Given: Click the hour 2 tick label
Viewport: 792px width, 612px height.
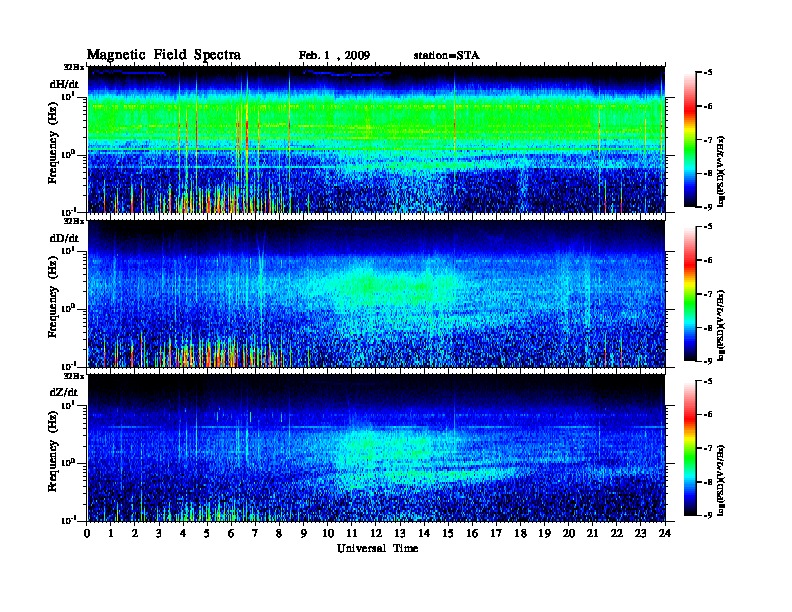Looking at the screenshot, I should 135,533.
